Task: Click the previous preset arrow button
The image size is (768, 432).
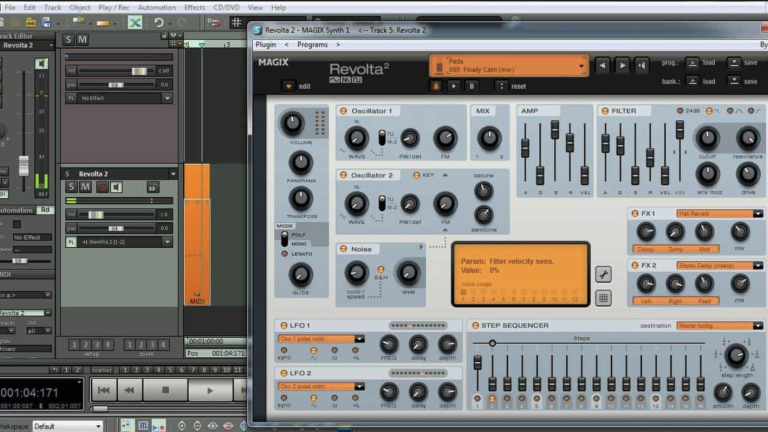Action: [x=602, y=65]
